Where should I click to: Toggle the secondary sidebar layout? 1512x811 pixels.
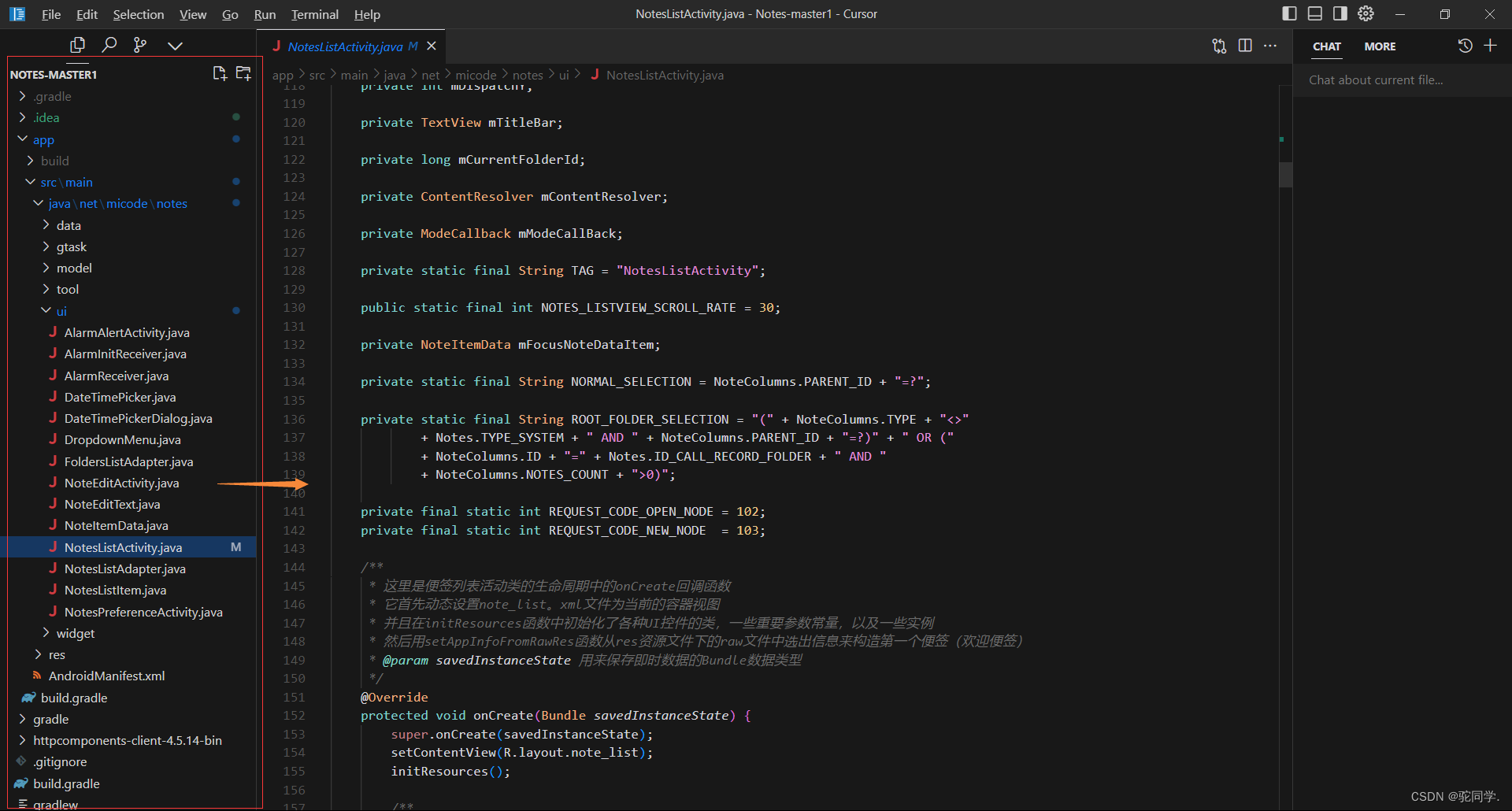[1340, 13]
